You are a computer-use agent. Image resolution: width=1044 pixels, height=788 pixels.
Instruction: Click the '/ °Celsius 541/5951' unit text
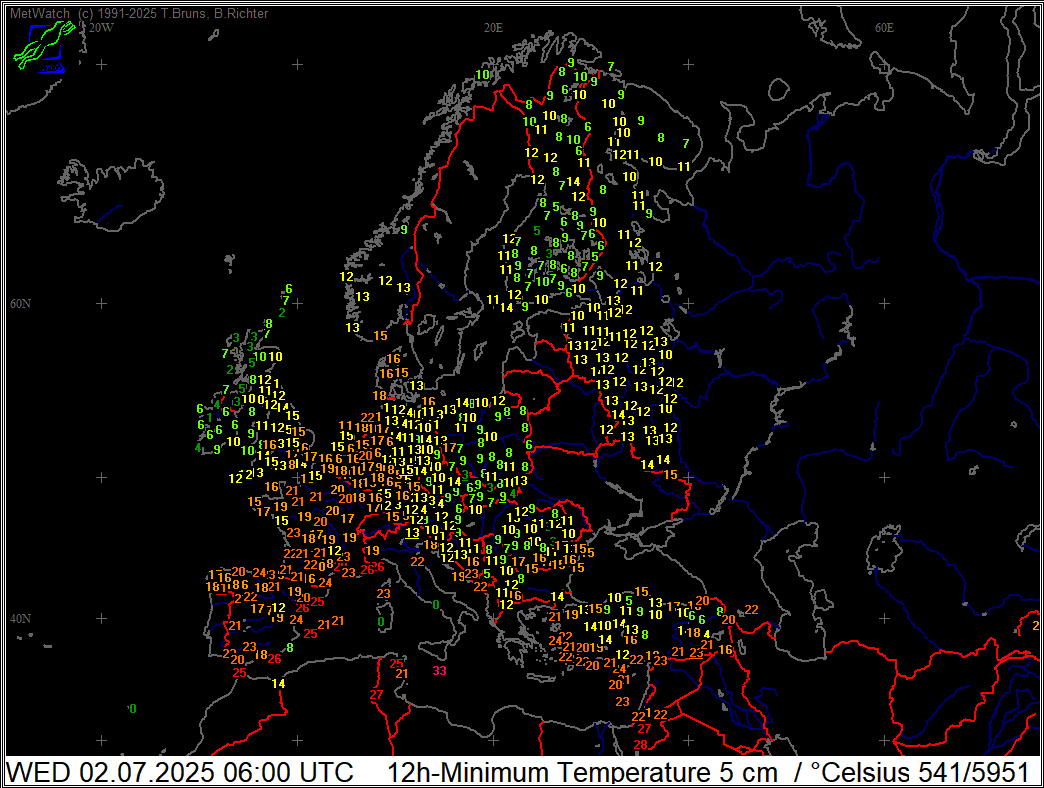[x=912, y=772]
